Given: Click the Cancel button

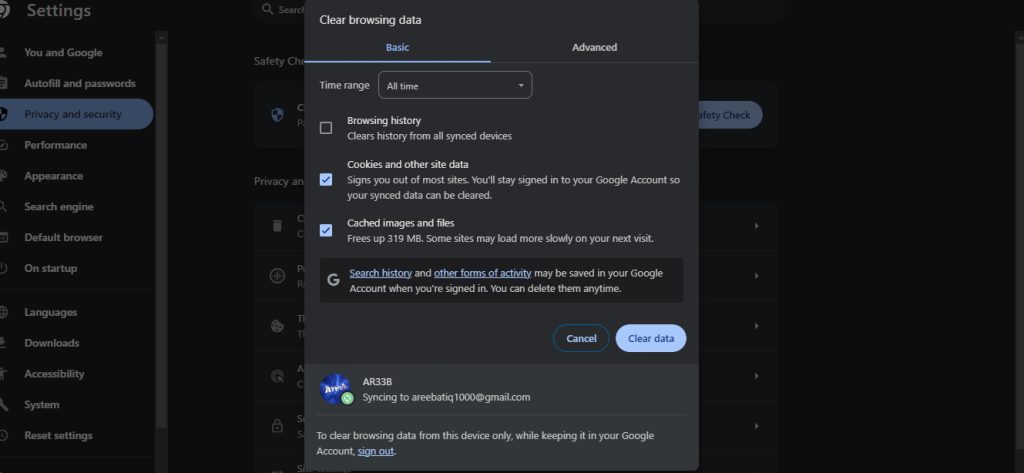Looking at the screenshot, I should tap(581, 338).
